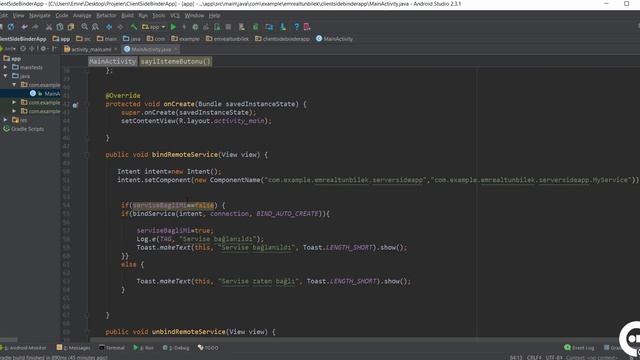Open the Code menu

(x=62, y=16)
